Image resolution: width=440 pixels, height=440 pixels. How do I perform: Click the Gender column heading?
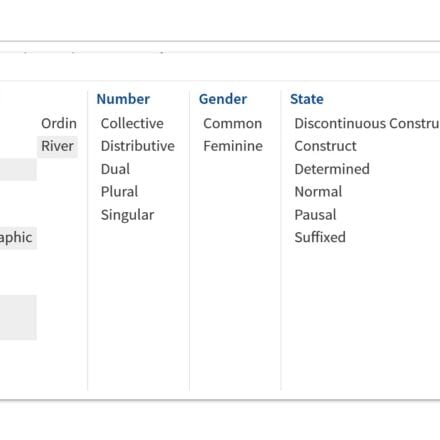pos(223,99)
